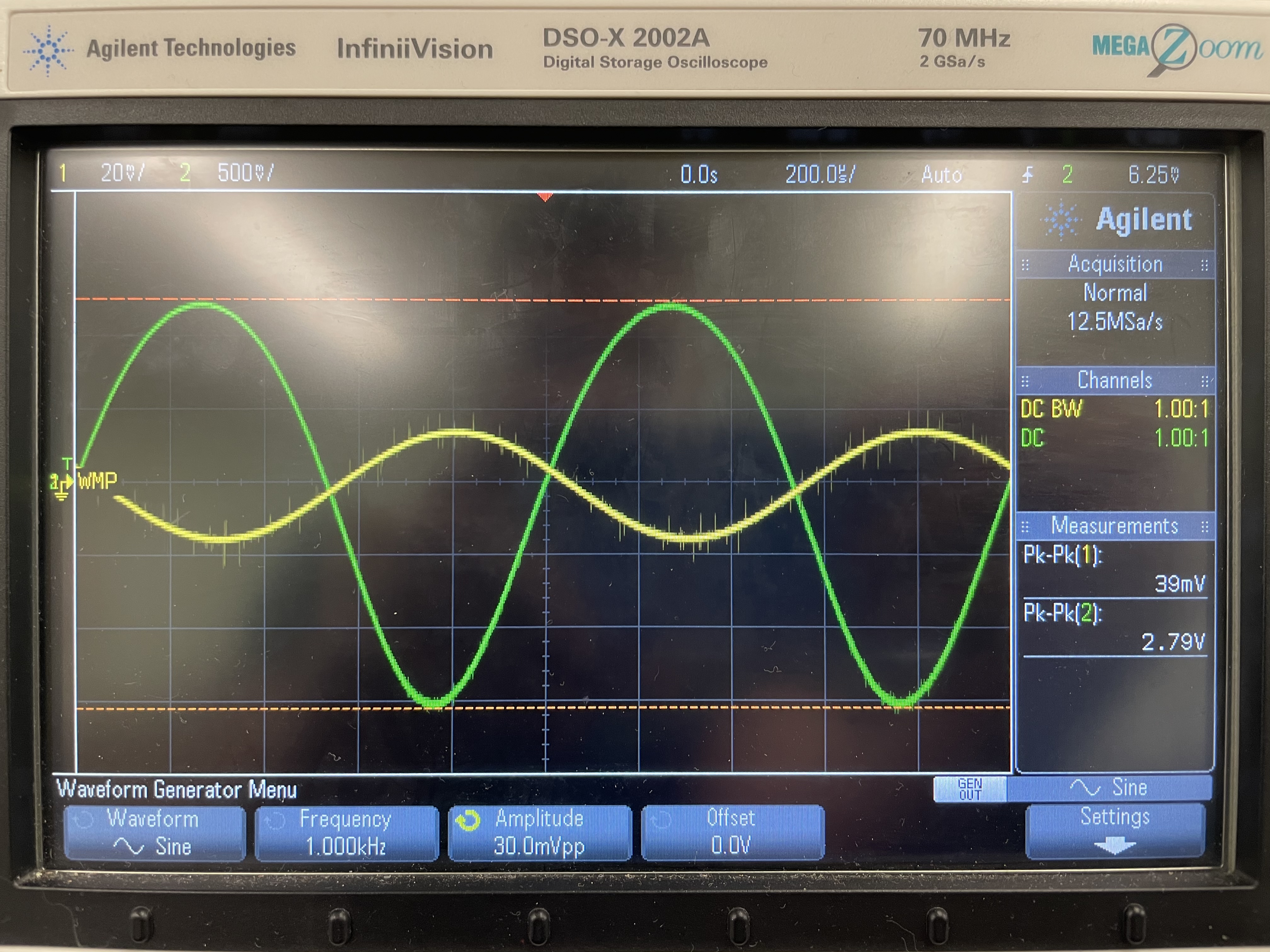Image resolution: width=1270 pixels, height=952 pixels.
Task: Click the green DC channel 2 row
Action: (x=1114, y=439)
